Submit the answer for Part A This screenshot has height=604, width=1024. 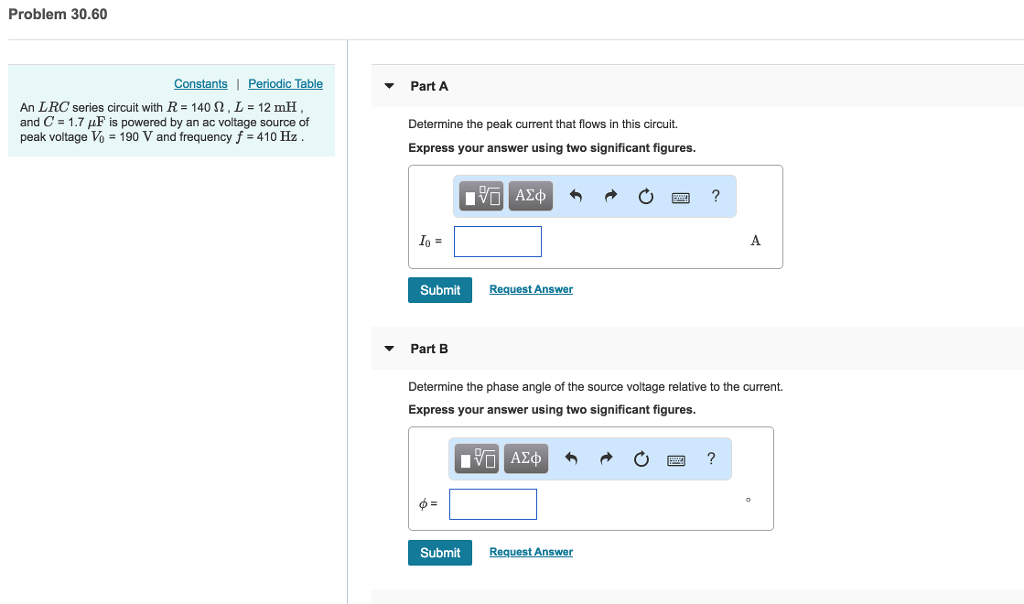click(x=440, y=289)
